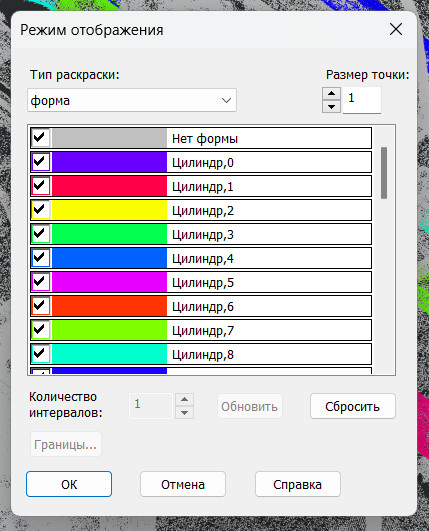The height and width of the screenshot is (531, 429).
Task: Click the Отмена button
Action: click(183, 484)
